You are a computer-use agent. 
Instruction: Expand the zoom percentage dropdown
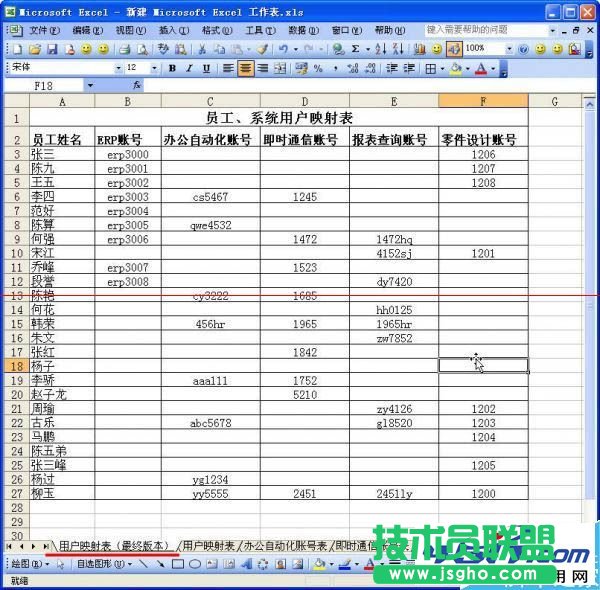point(509,48)
